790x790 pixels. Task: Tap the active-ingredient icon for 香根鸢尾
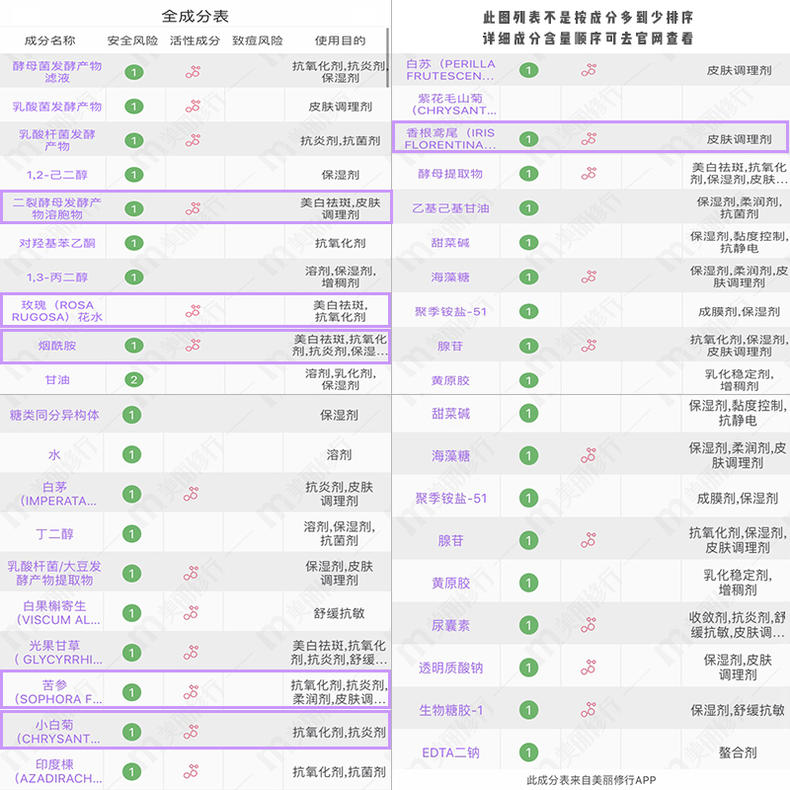588,139
